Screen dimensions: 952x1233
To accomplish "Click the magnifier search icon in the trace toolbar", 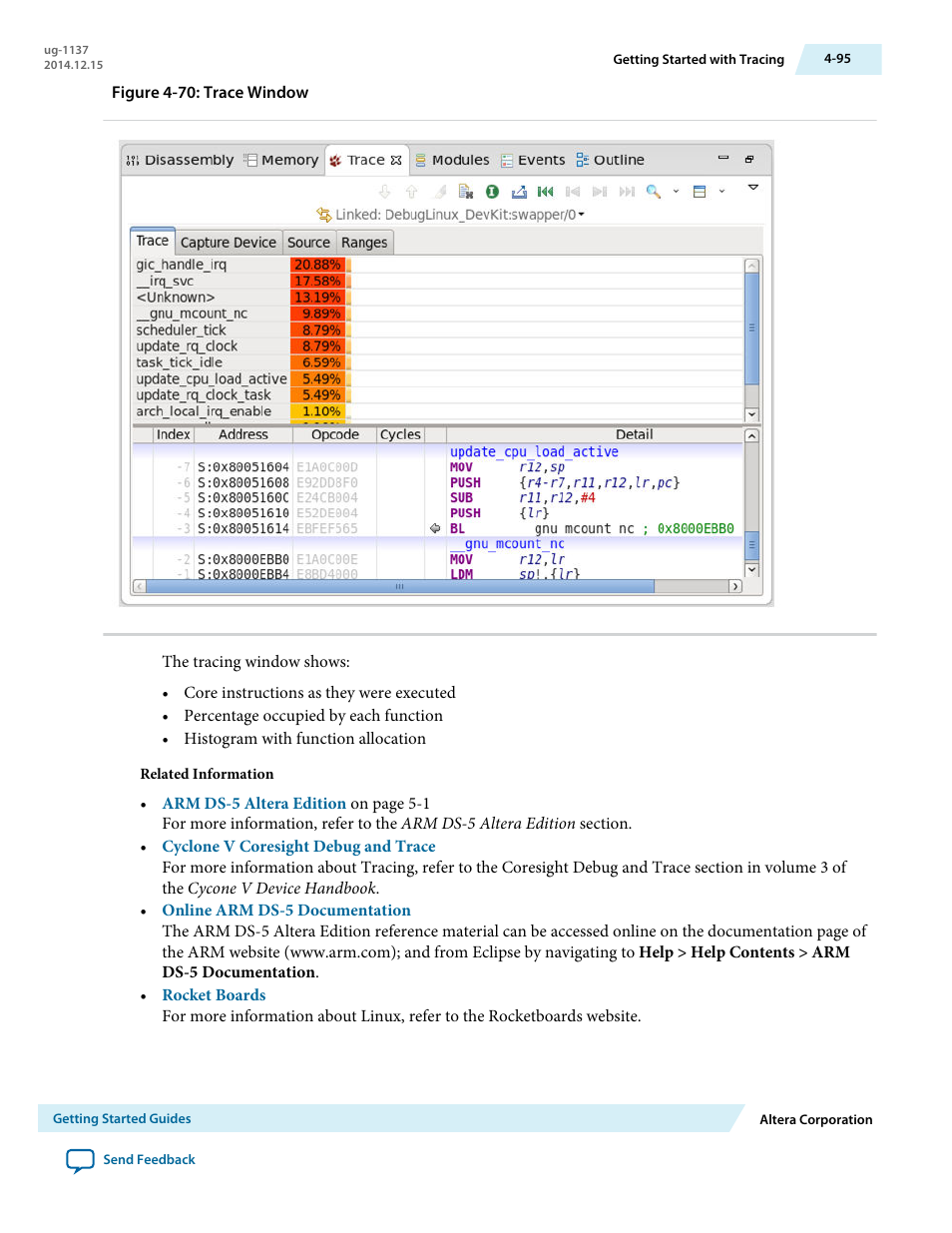I will click(x=654, y=192).
